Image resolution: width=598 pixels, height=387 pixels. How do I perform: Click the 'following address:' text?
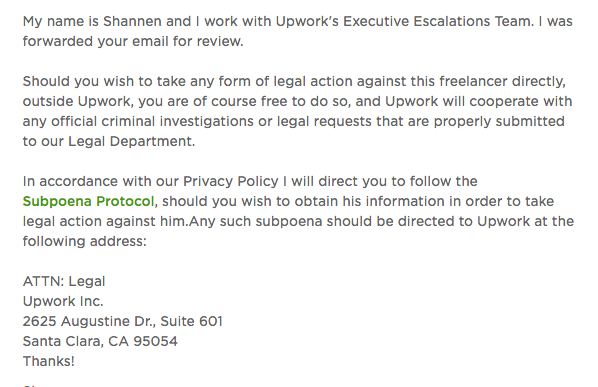point(85,241)
